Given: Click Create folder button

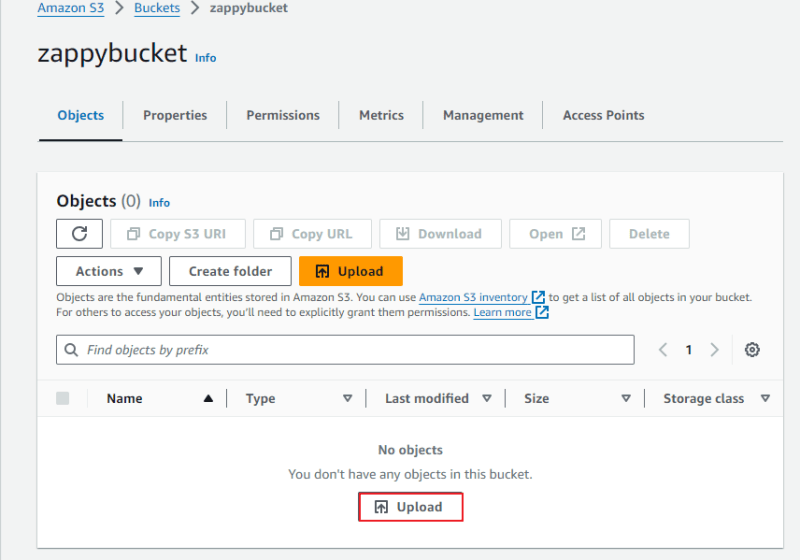Looking at the screenshot, I should point(230,271).
